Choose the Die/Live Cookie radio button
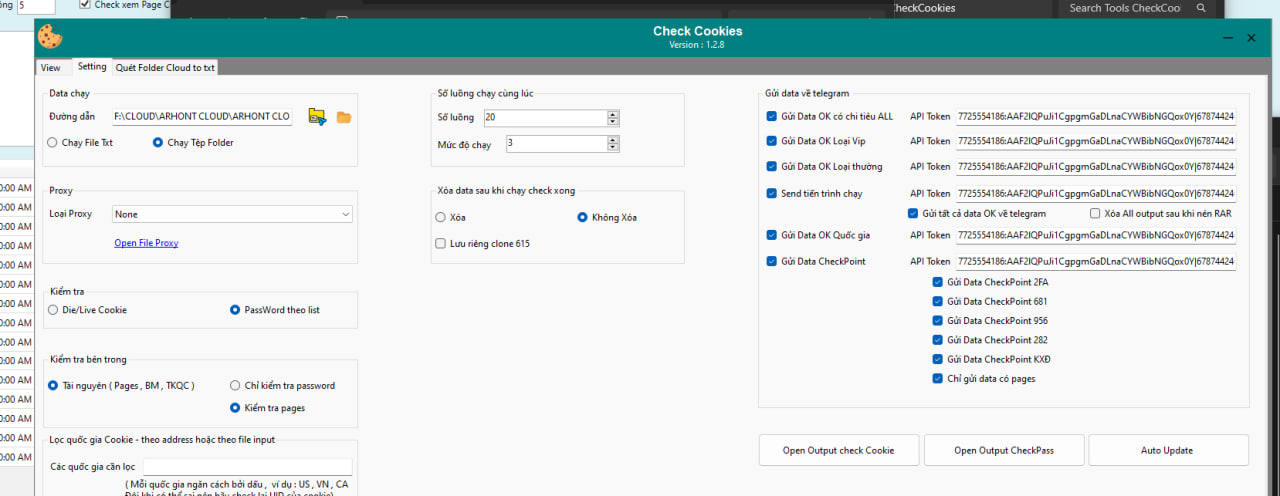 coord(52,310)
